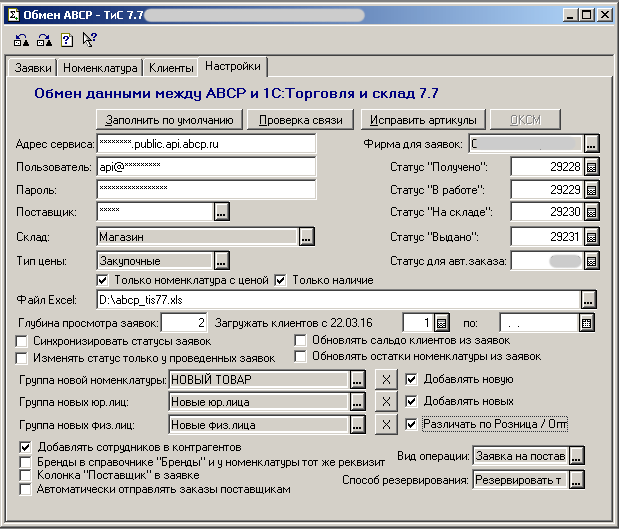Open calculator for Статус "Выдано" field
This screenshot has height=529, width=619.
click(x=591, y=237)
